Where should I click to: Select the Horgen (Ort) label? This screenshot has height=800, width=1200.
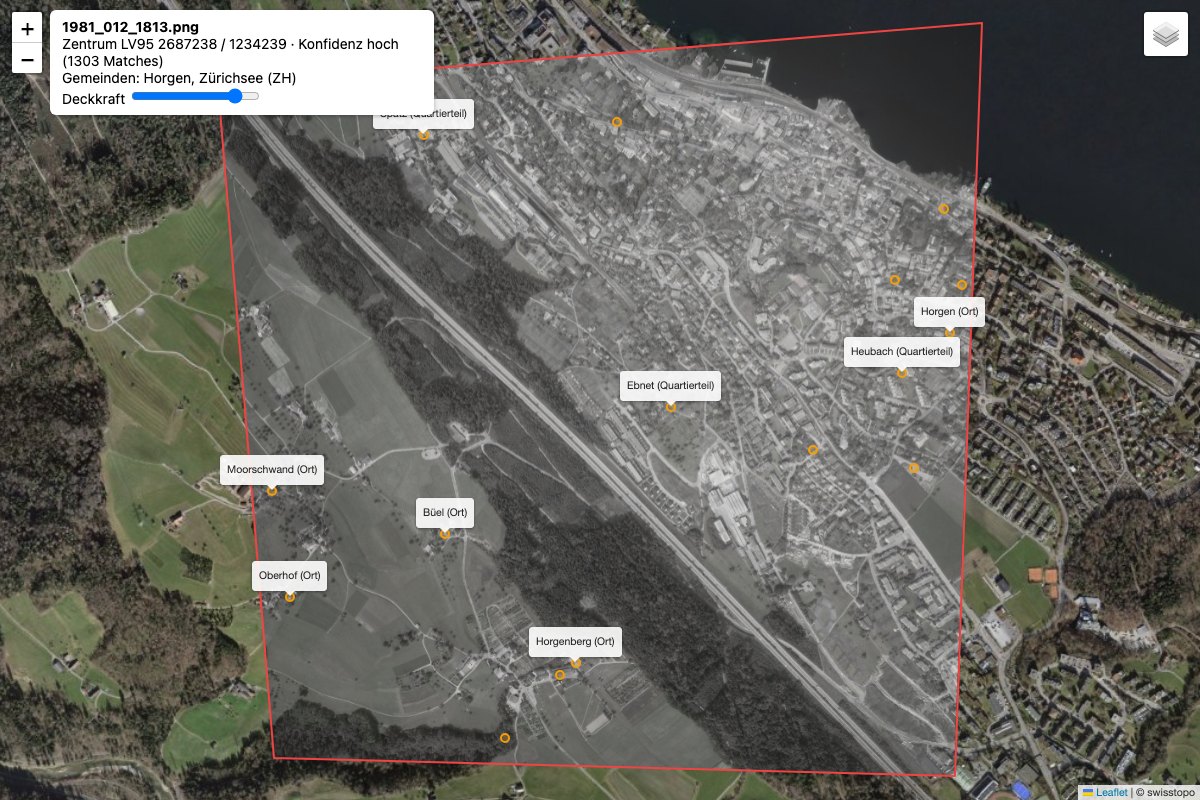(x=949, y=312)
